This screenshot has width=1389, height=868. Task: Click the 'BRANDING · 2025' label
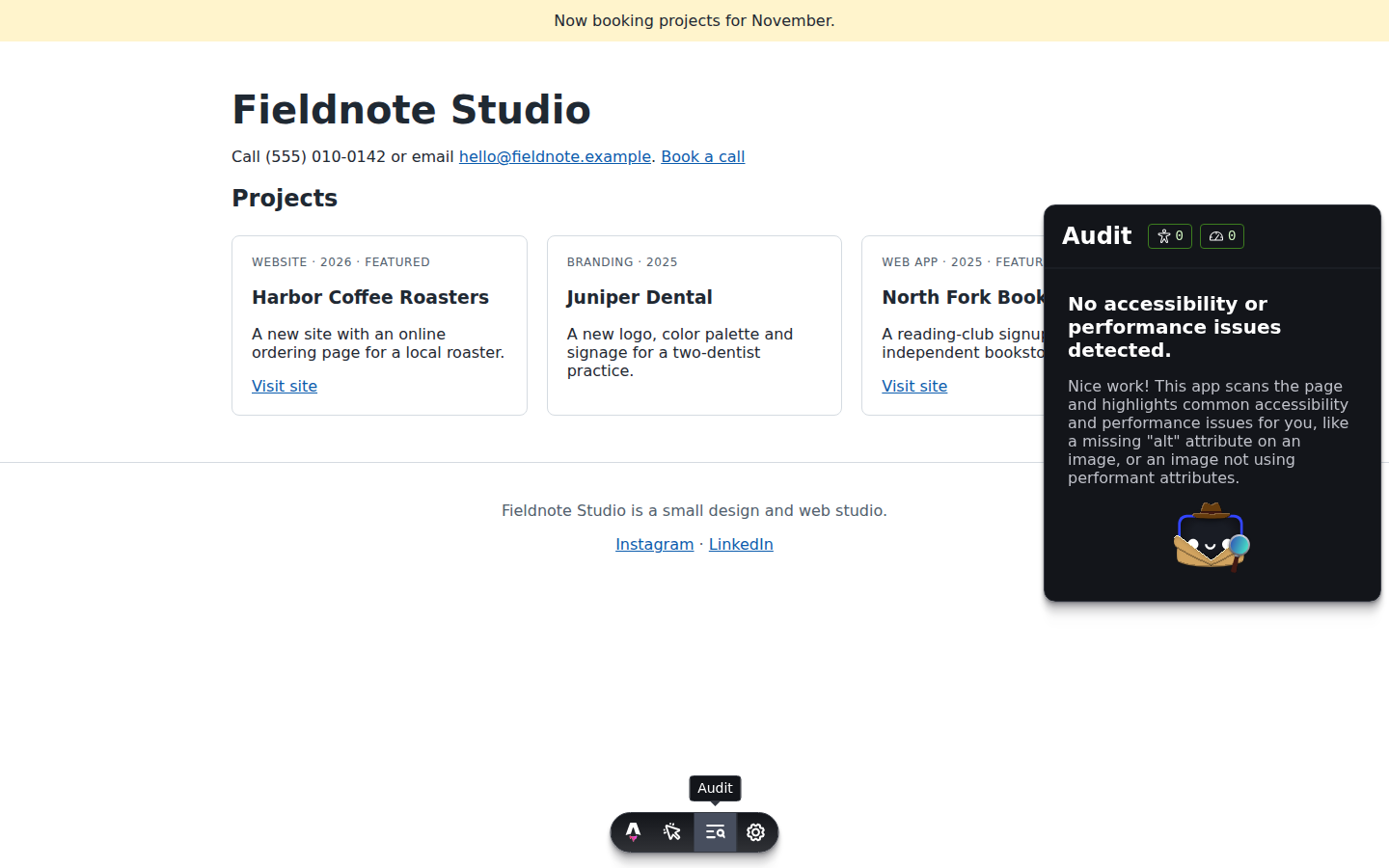click(x=622, y=262)
